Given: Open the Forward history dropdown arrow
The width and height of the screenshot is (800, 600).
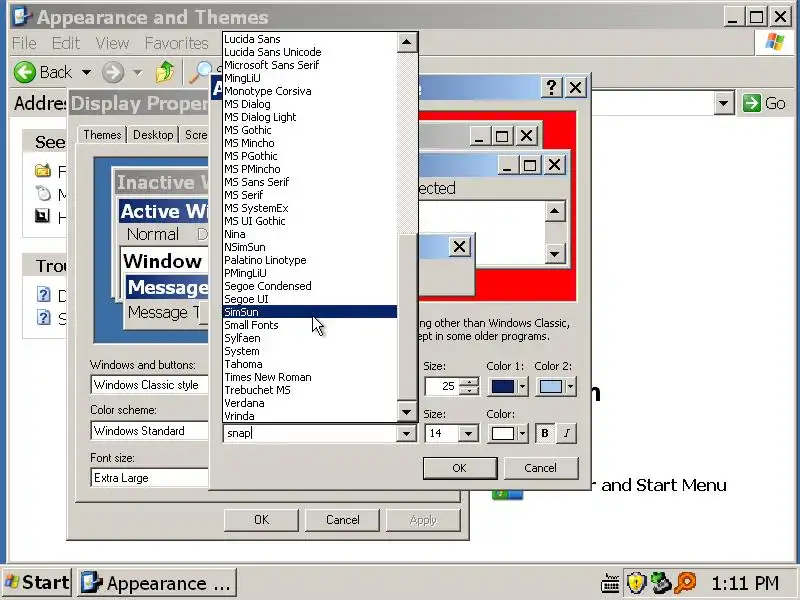Looking at the screenshot, I should (137, 72).
